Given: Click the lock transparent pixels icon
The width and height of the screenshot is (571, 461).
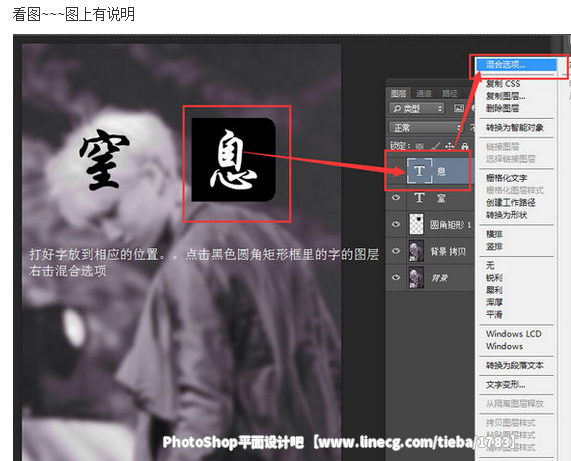Looking at the screenshot, I should [x=420, y=146].
